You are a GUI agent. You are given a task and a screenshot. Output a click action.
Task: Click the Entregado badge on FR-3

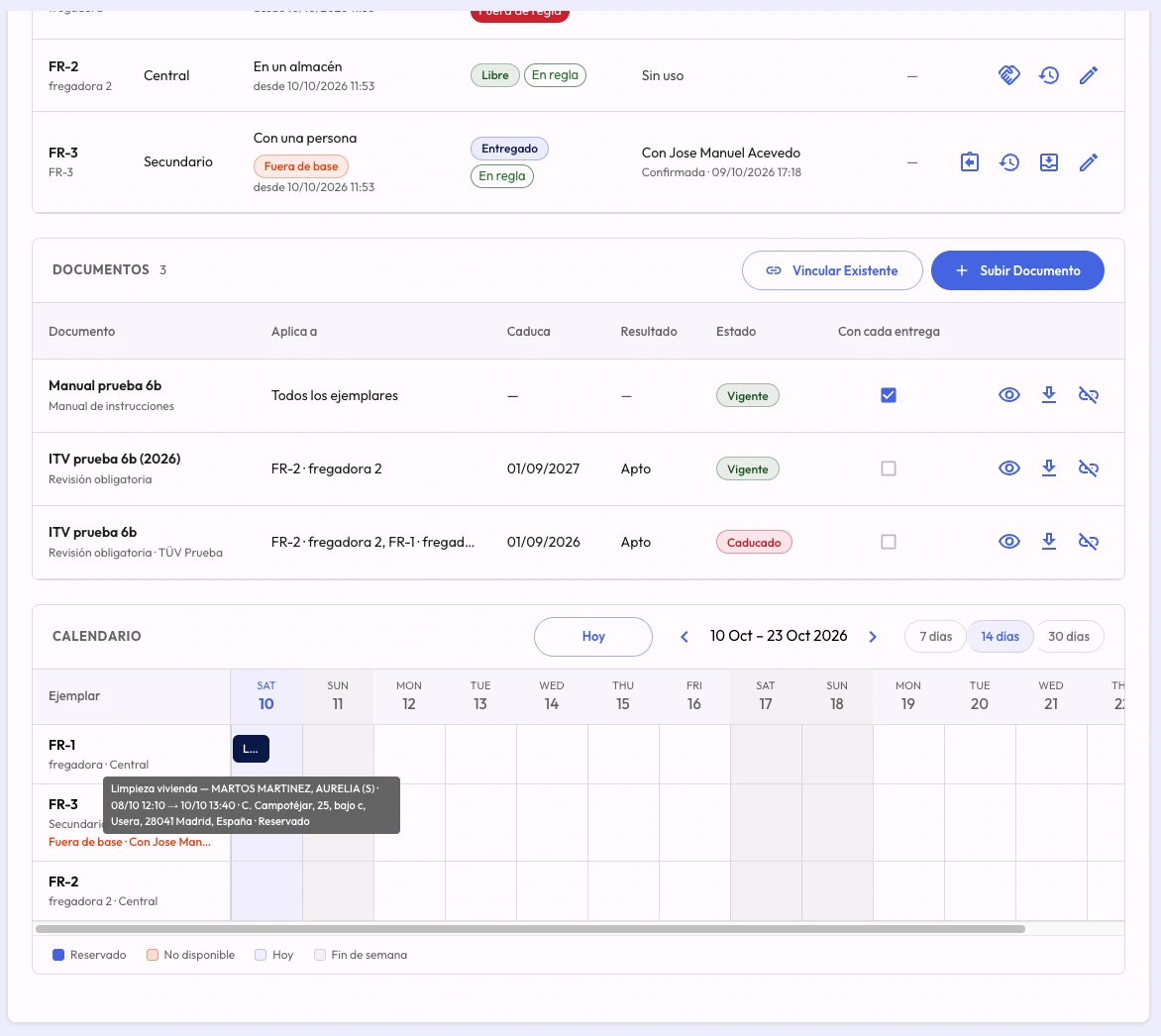pos(509,149)
